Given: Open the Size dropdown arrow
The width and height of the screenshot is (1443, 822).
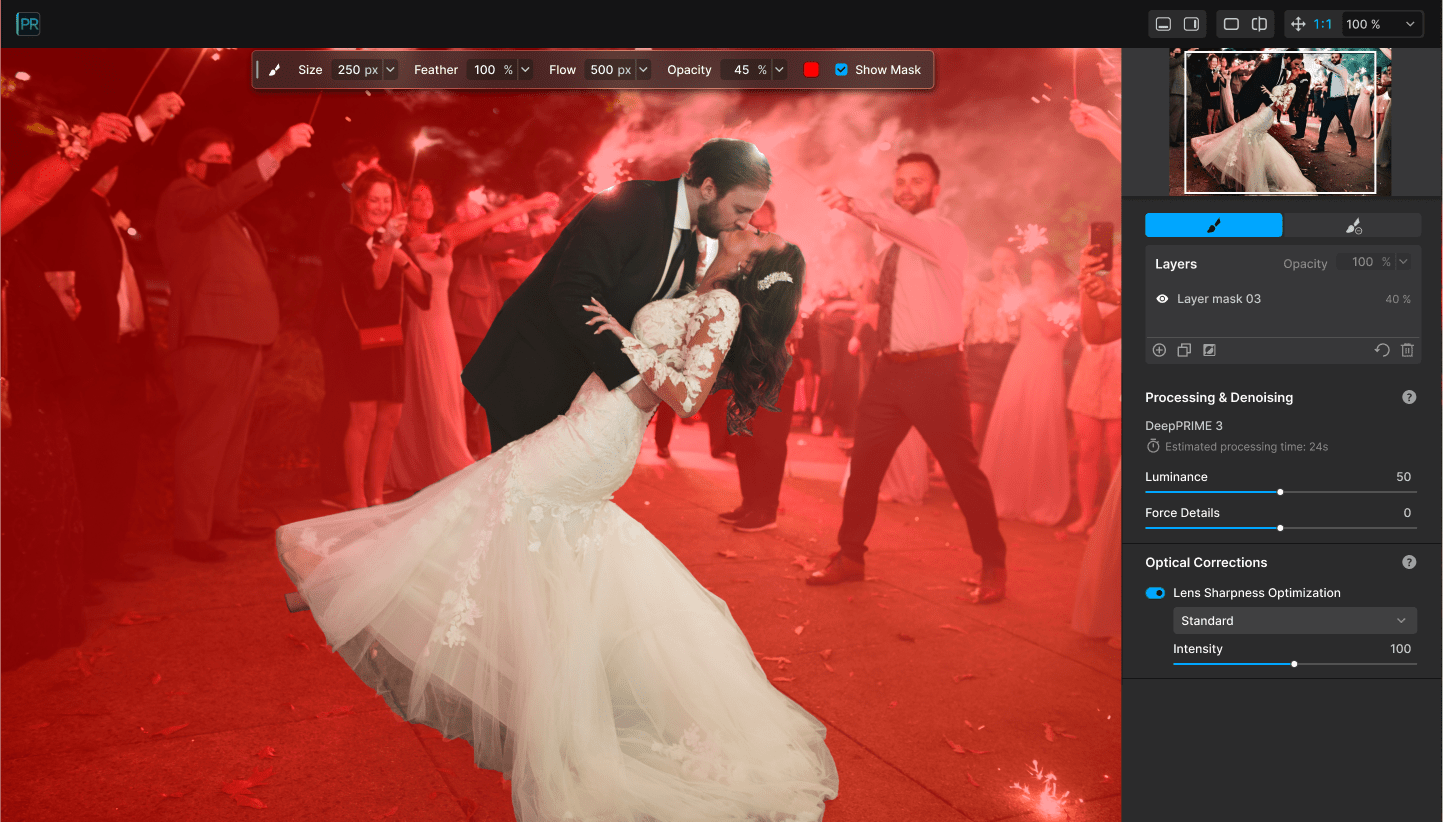Looking at the screenshot, I should point(390,70).
